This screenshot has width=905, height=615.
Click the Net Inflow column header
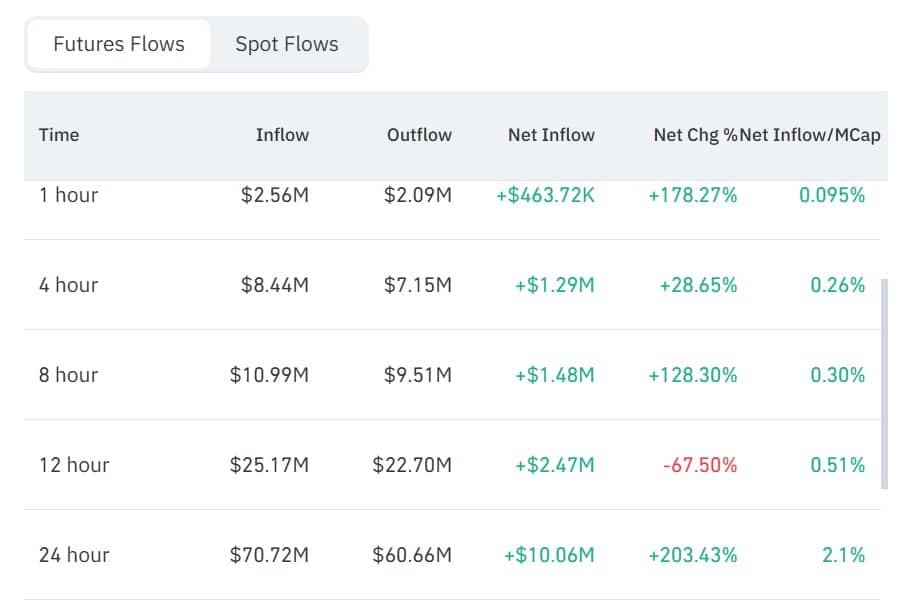tap(551, 135)
